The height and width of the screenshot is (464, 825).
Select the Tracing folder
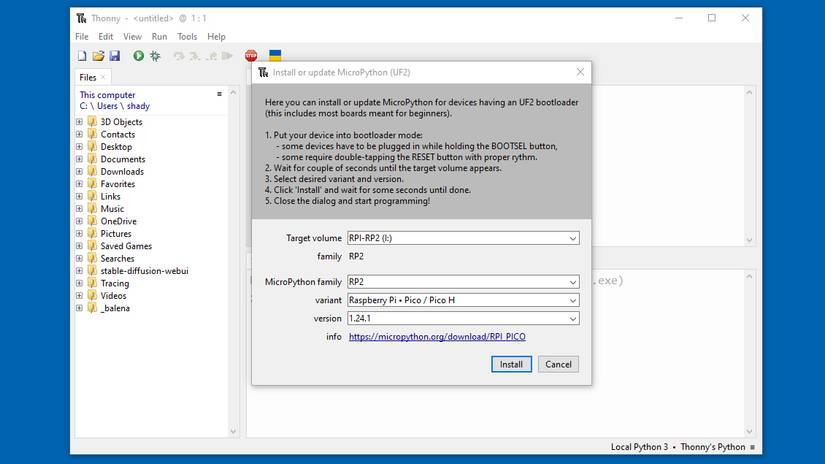coord(114,284)
